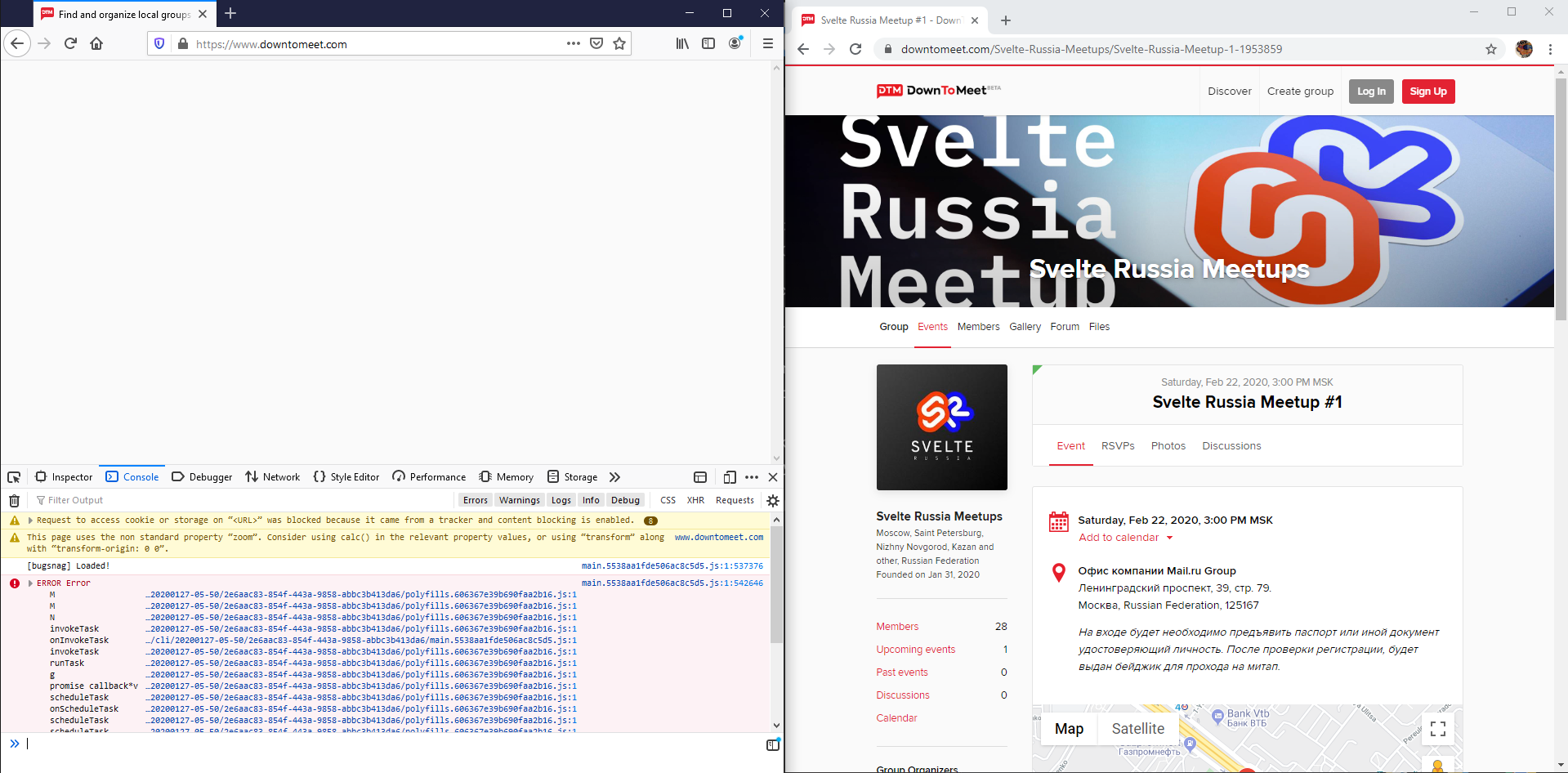Open the DevTools three-dot customize menu

[x=751, y=476]
